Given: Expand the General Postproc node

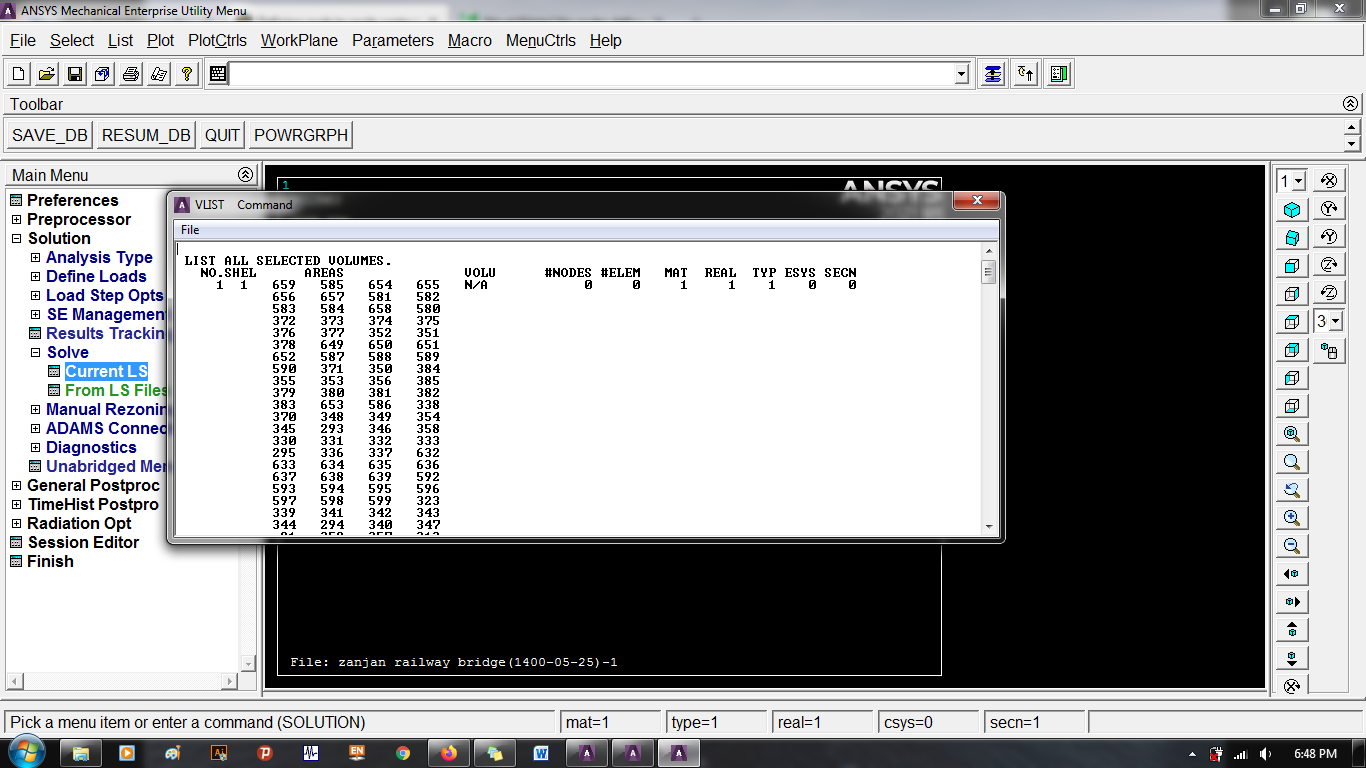Looking at the screenshot, I should pos(16,485).
